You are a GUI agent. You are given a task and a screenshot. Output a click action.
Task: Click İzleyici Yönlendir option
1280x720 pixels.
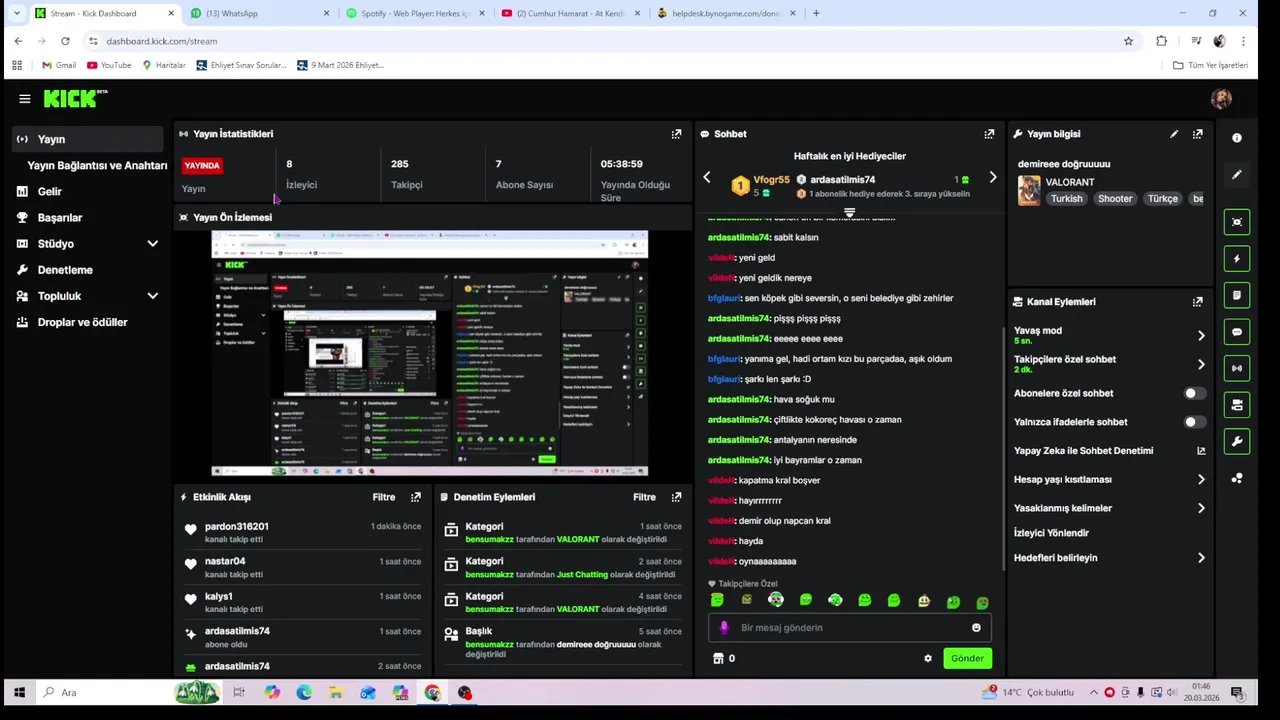1051,533
